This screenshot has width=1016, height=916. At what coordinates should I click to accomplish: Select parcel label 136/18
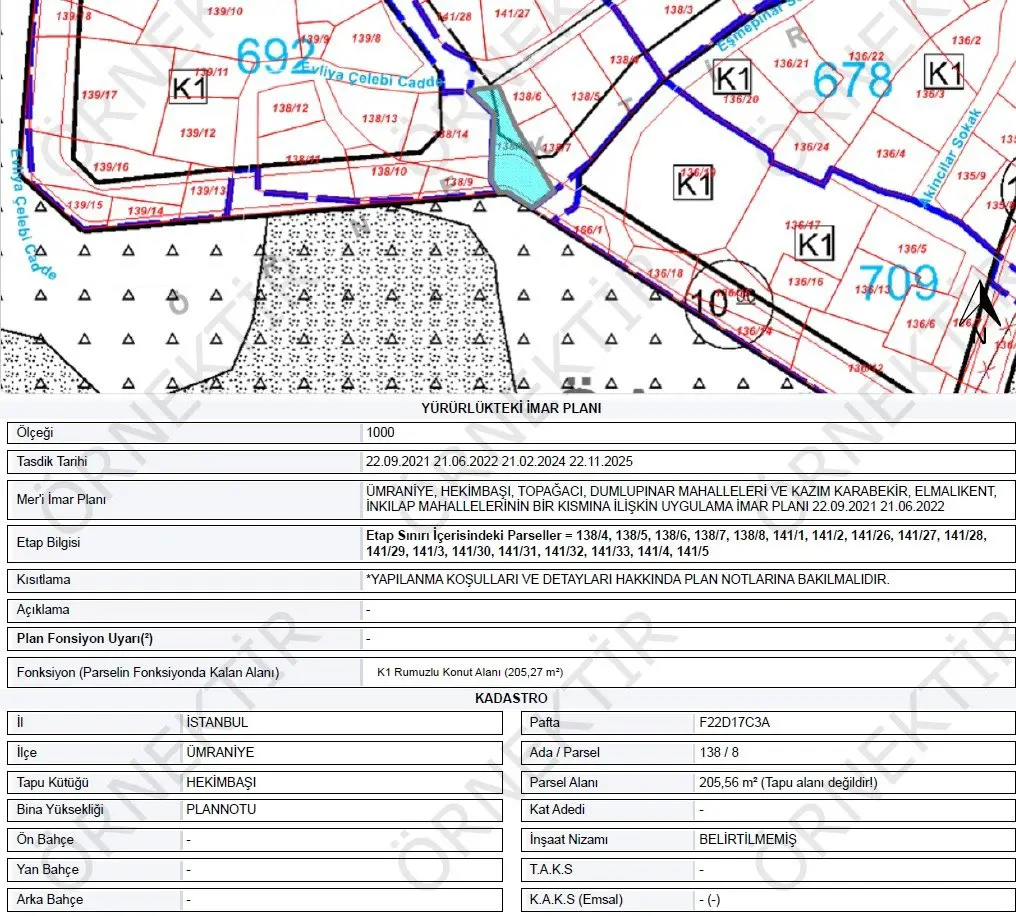point(665,273)
